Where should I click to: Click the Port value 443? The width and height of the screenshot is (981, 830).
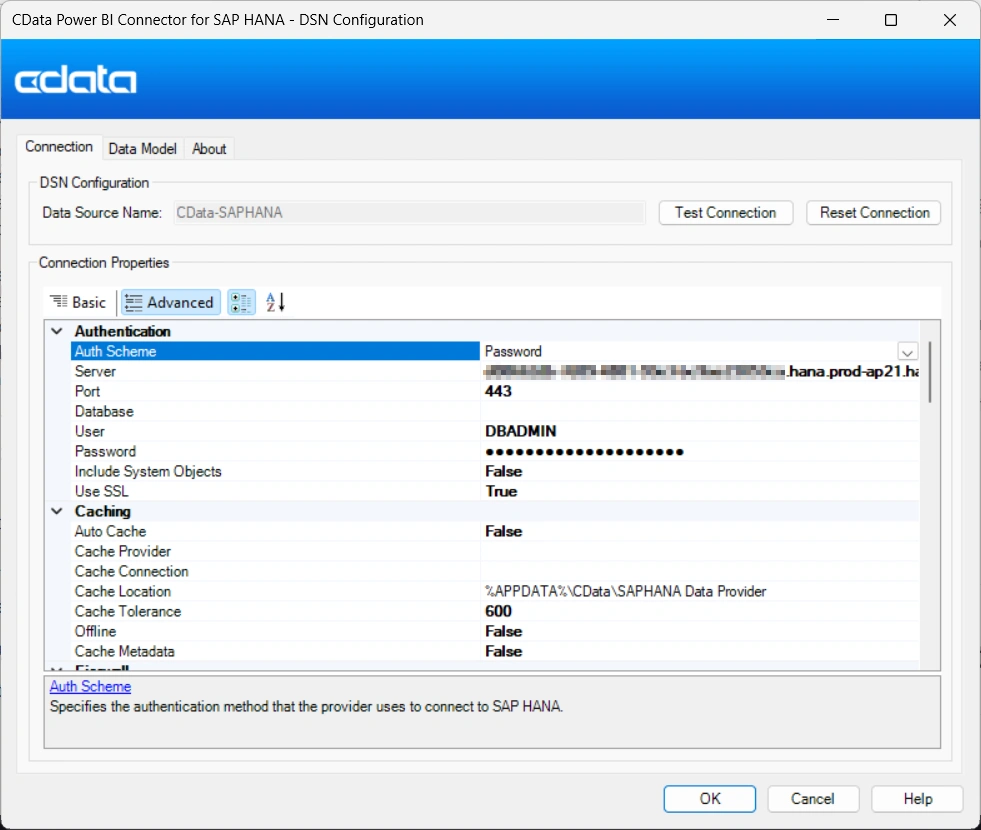(499, 392)
